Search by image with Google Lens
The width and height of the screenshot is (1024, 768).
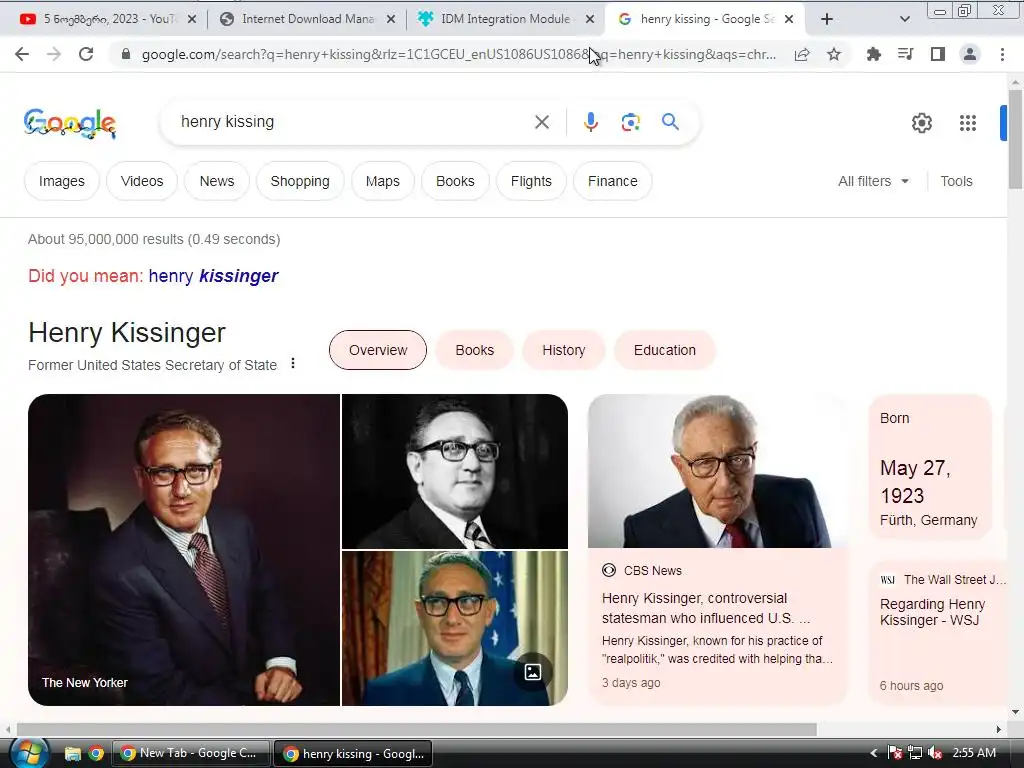coord(630,122)
